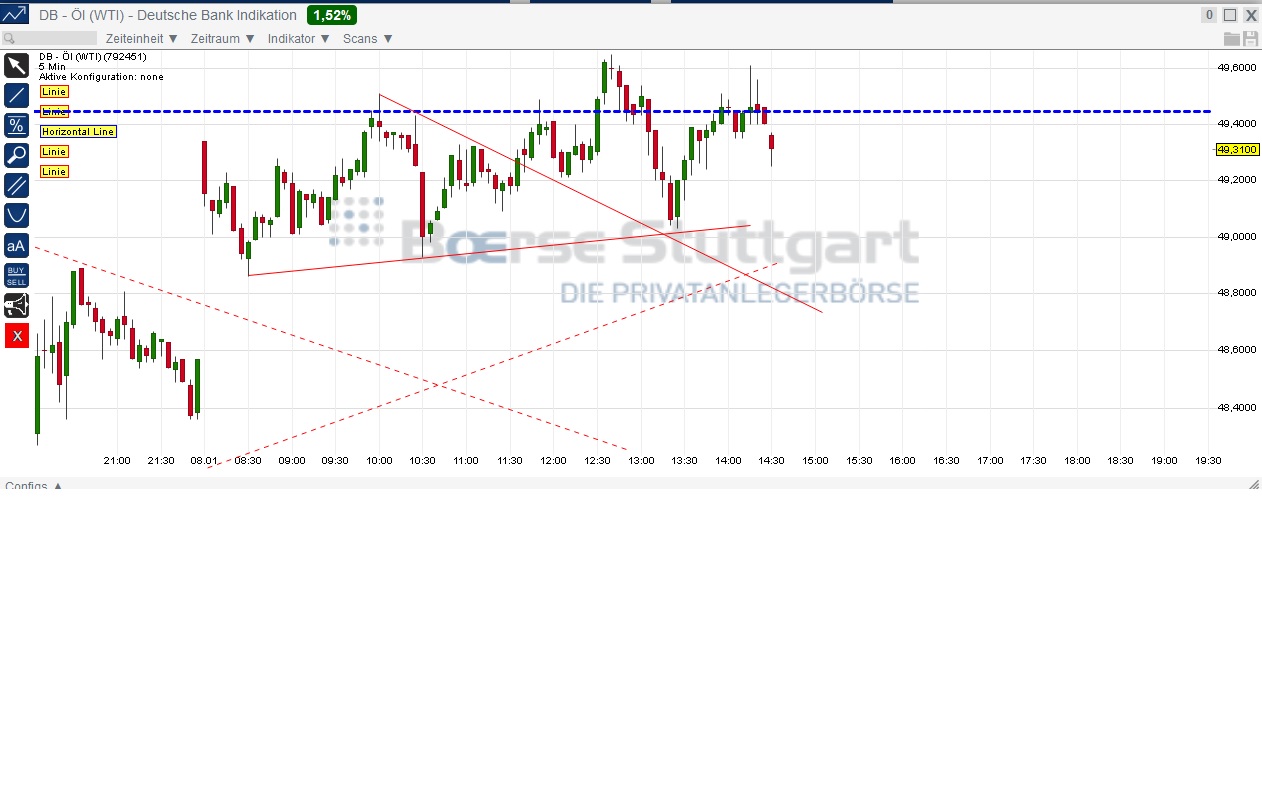Click the 08:01 time axis label
The image size is (1262, 788).
coord(204,460)
